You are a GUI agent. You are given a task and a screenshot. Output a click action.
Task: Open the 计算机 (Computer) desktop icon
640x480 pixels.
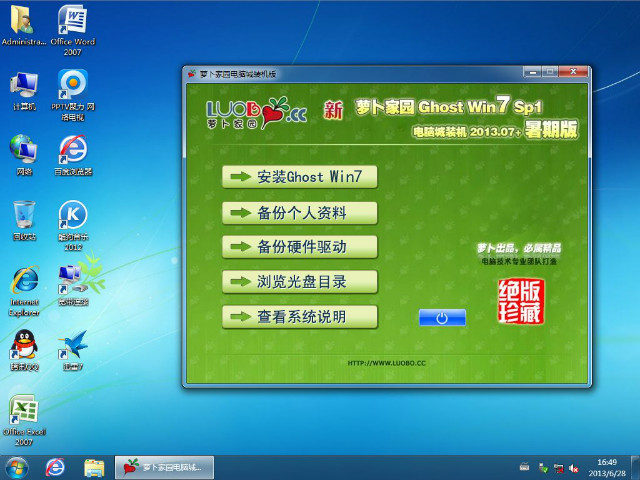click(24, 91)
